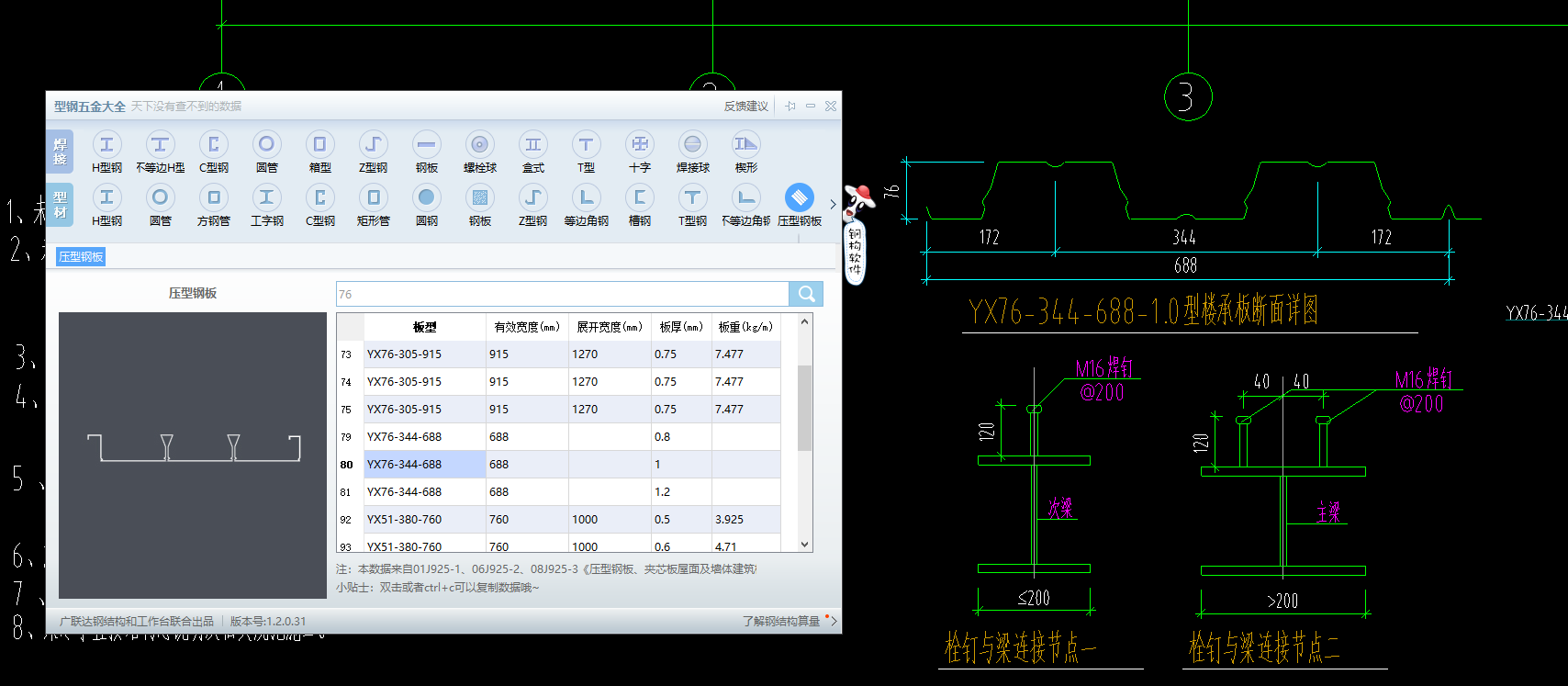Click the table vertical scrollbar thumb
The image size is (1568, 686).
coord(805,408)
